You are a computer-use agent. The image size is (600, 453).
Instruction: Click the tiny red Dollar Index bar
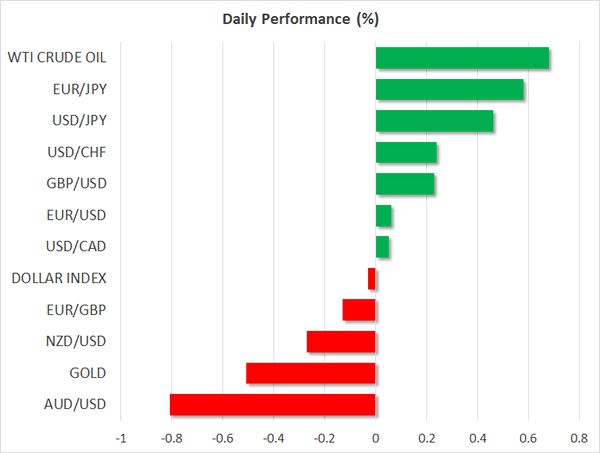click(x=372, y=278)
